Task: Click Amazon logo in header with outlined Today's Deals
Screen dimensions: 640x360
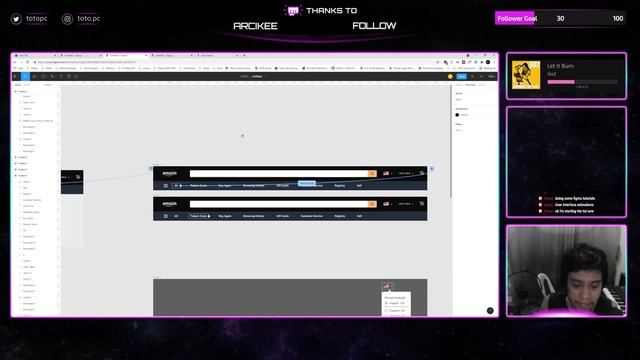Action: [169, 204]
